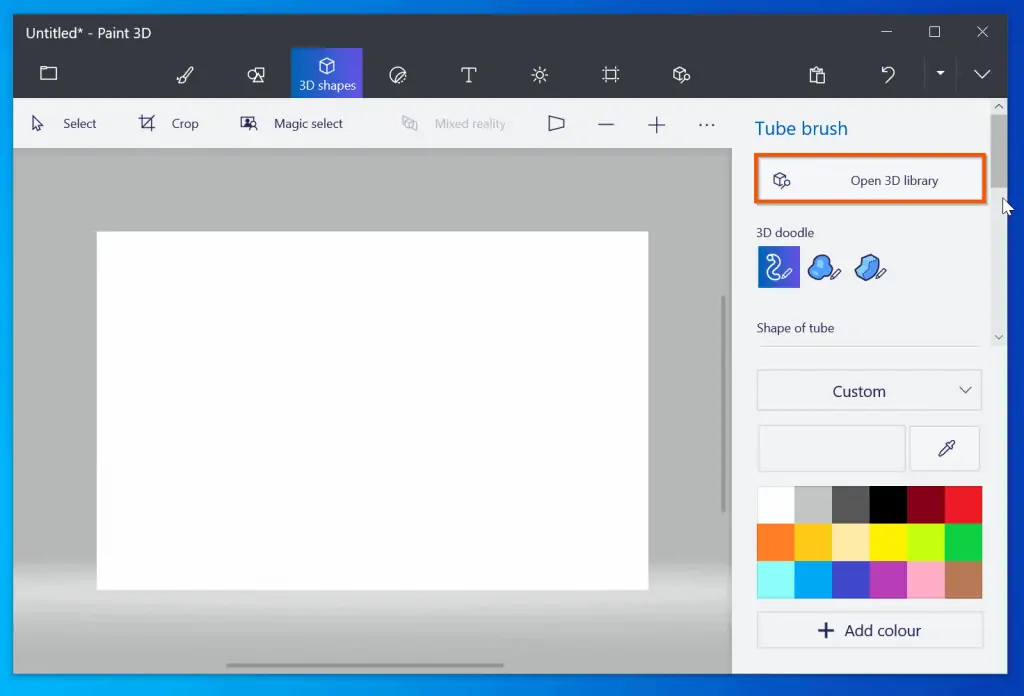Viewport: 1024px width, 696px height.
Task: Switch to the Stickers tool
Action: (398, 74)
